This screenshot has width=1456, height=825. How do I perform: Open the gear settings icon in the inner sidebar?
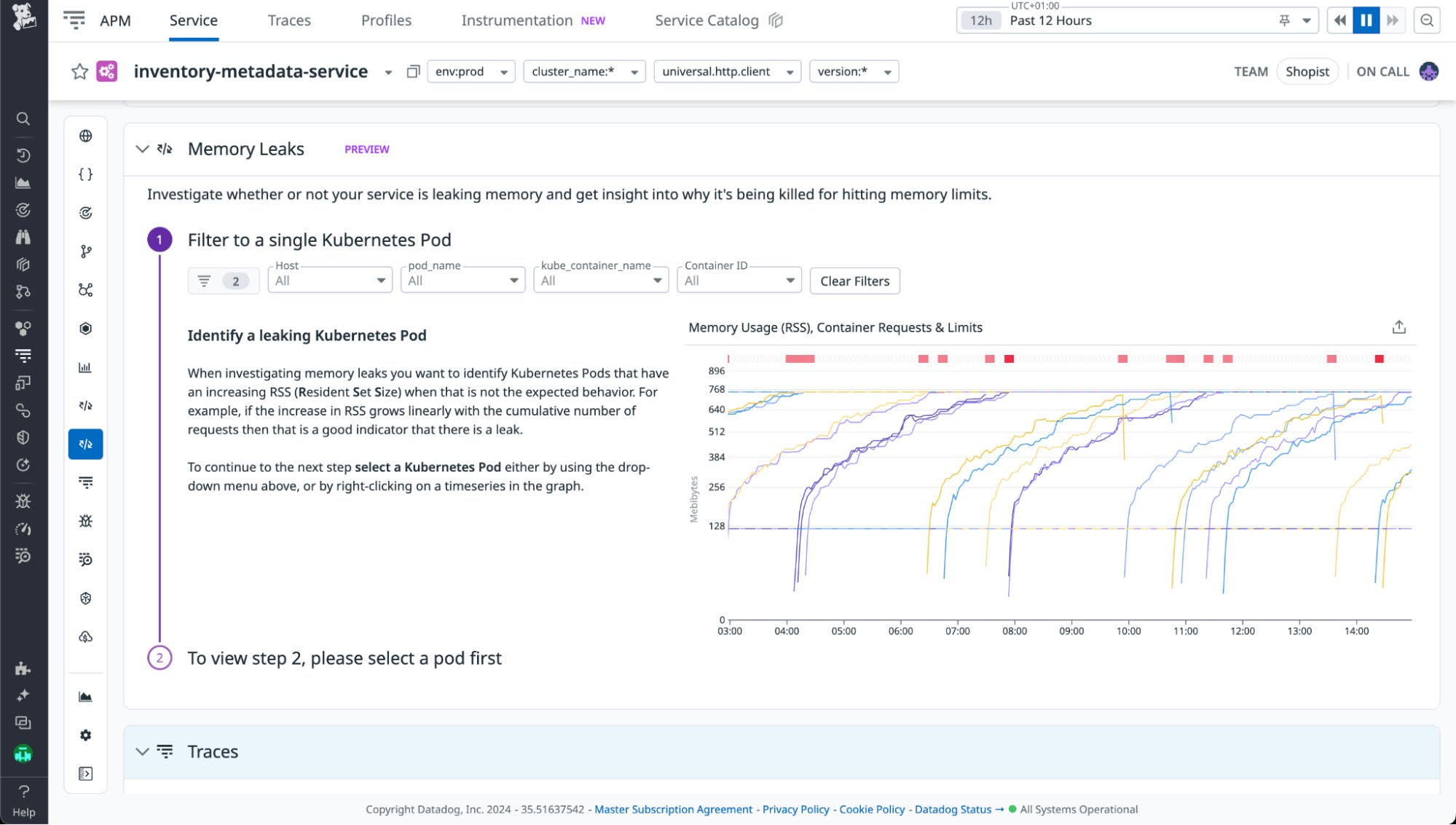pos(85,735)
